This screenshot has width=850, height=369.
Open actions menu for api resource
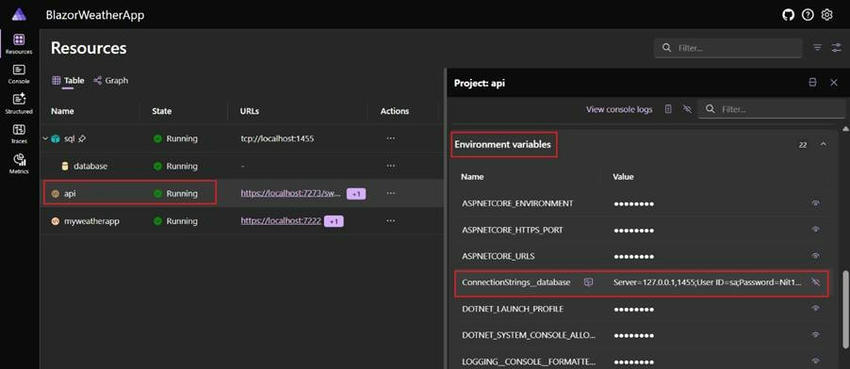point(391,193)
